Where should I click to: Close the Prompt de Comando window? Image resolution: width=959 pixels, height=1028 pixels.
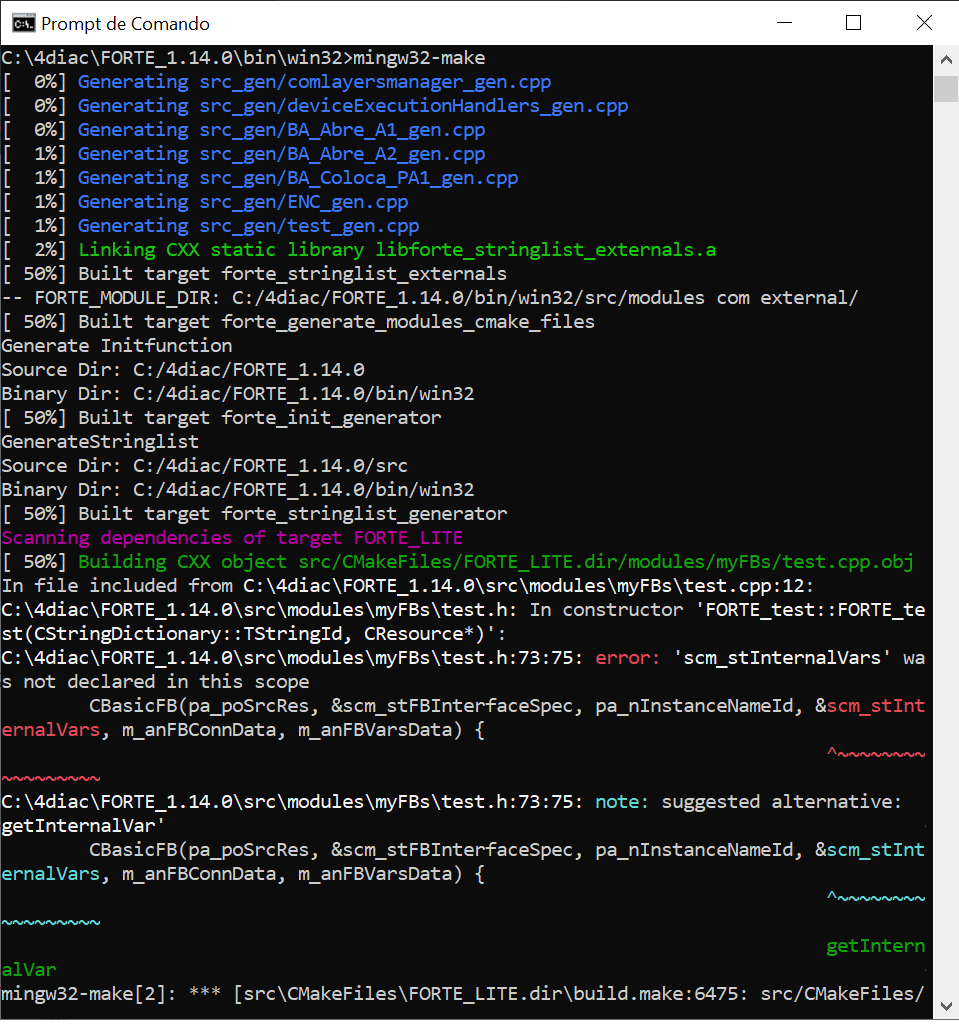(x=924, y=23)
